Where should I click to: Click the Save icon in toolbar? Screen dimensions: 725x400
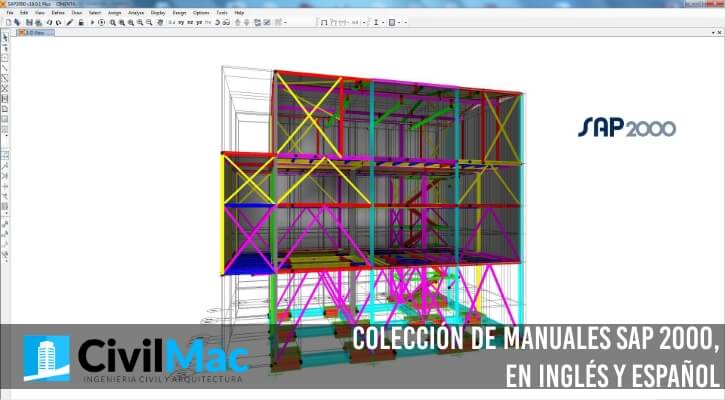click(x=29, y=22)
